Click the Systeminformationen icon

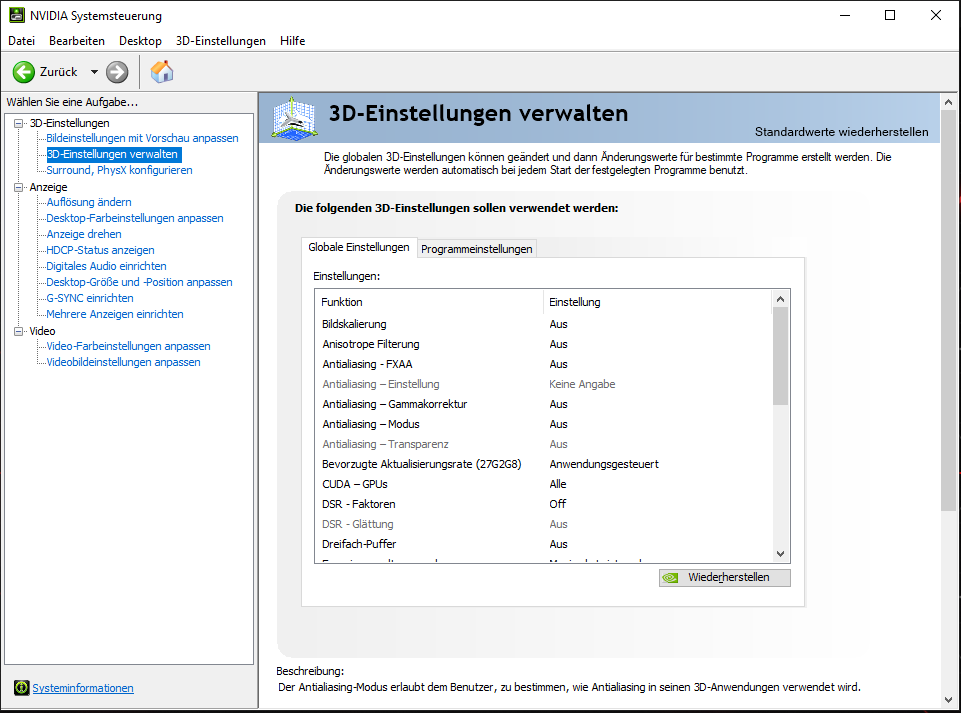(21, 688)
